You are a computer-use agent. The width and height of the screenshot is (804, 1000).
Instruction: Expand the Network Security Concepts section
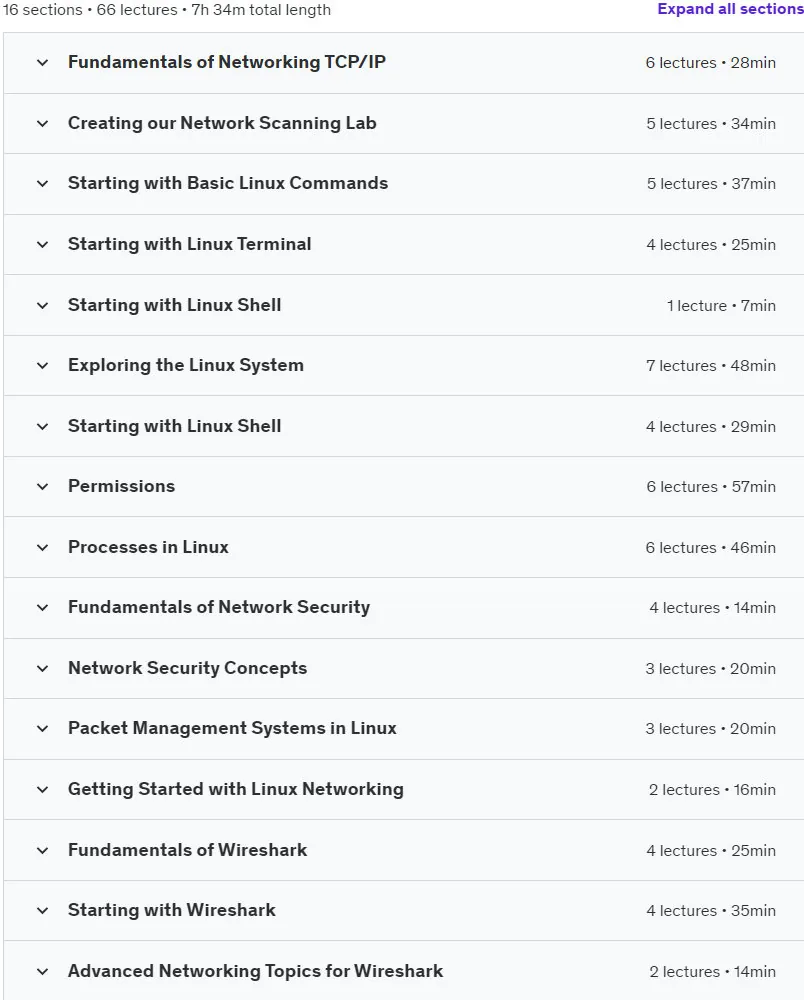[x=404, y=668]
